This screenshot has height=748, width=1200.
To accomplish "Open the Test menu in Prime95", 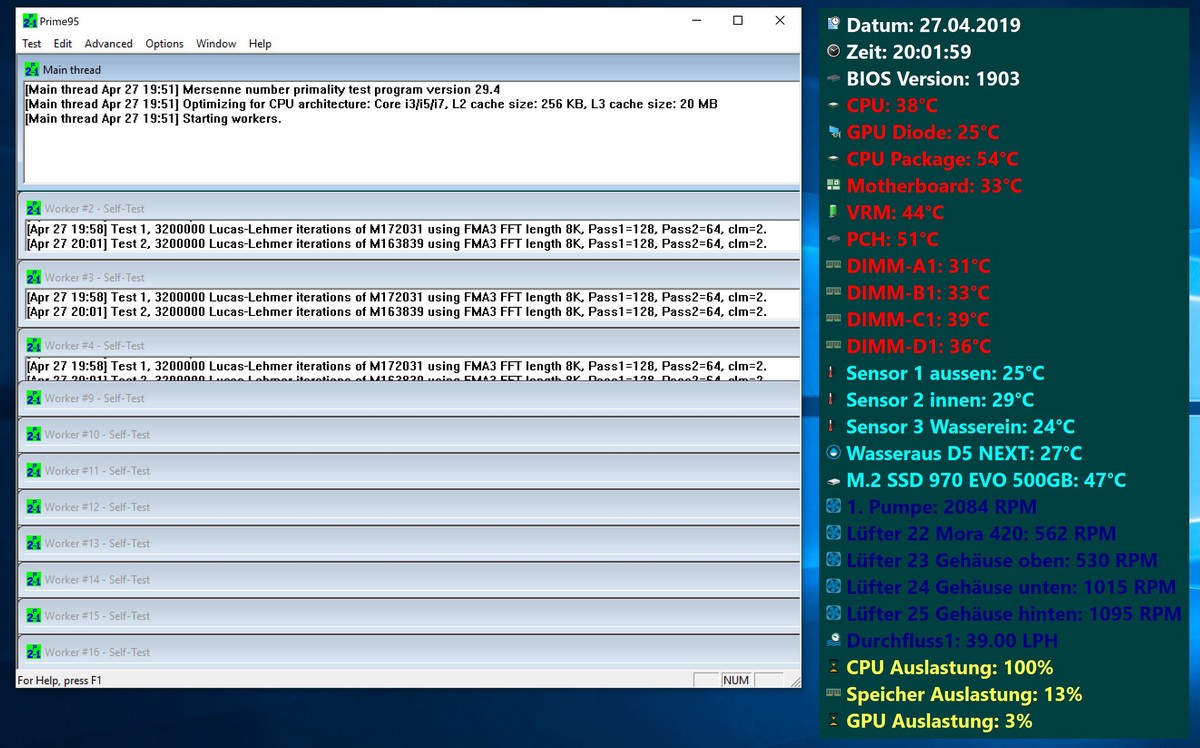I will [x=32, y=44].
